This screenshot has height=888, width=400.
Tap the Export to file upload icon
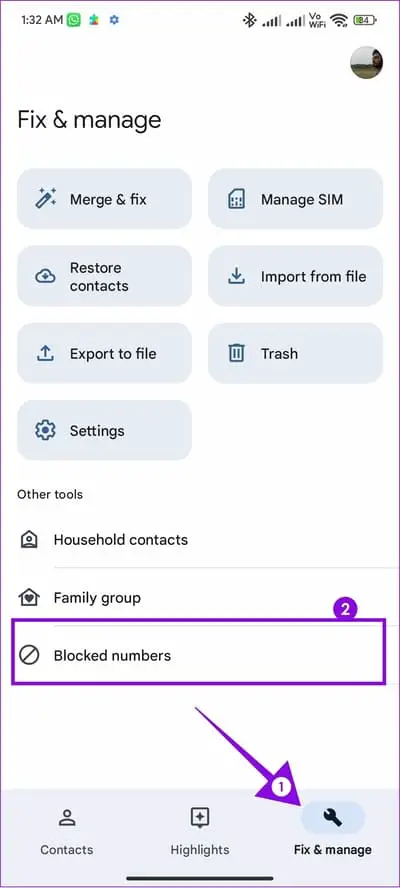tap(45, 353)
